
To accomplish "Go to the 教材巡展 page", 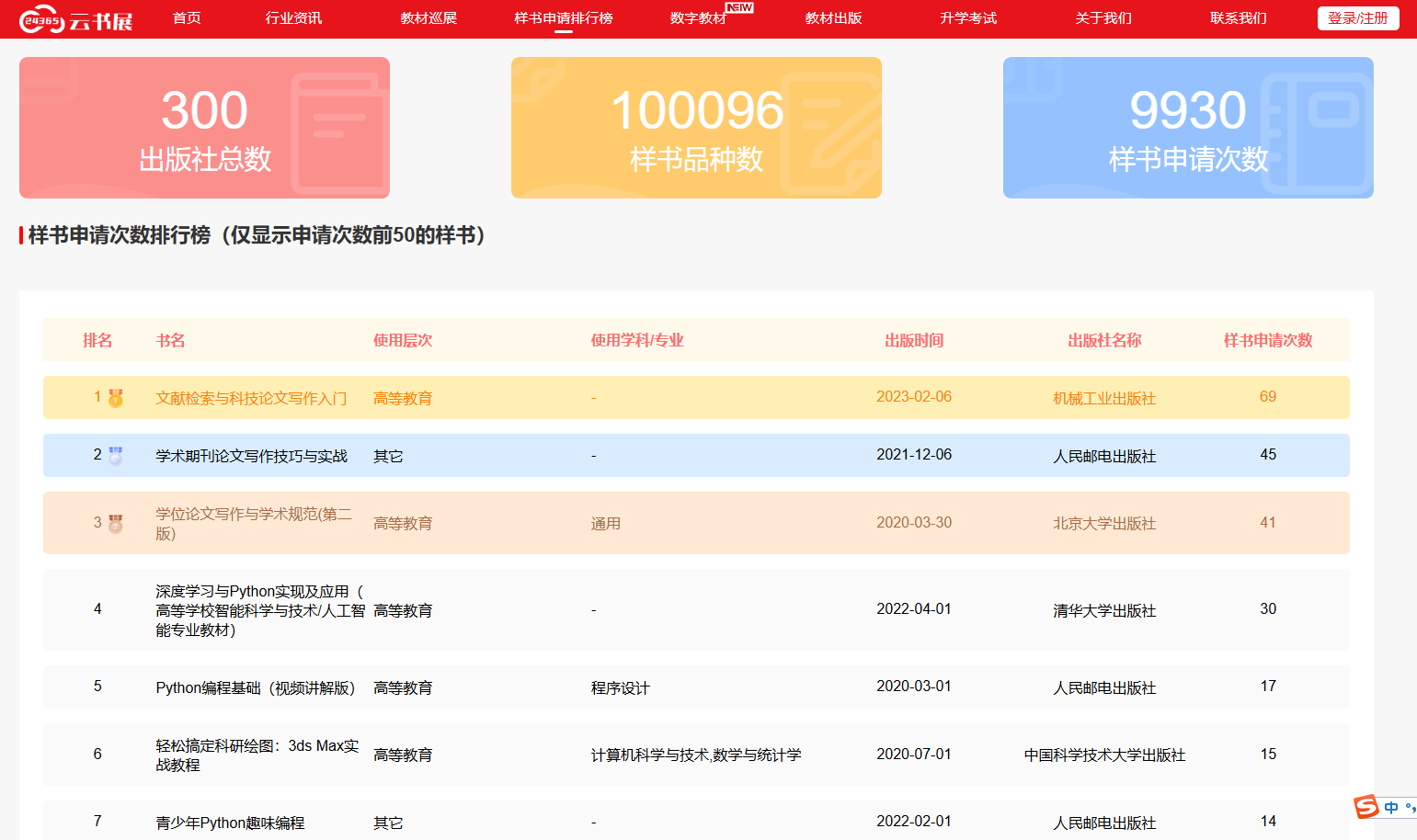I will point(429,18).
